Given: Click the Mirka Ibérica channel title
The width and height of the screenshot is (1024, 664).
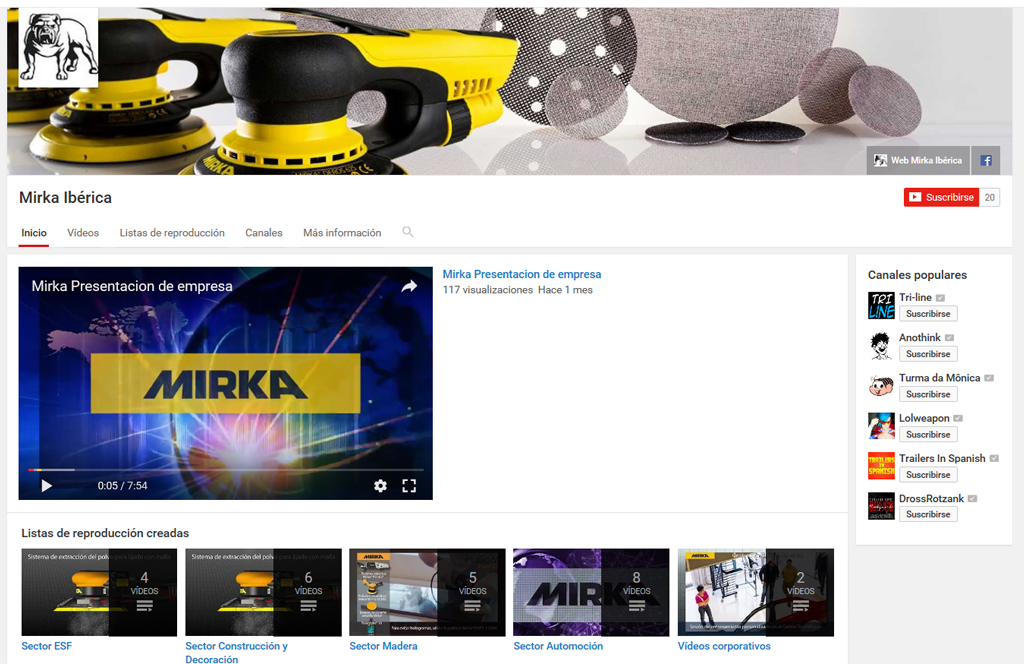Looking at the screenshot, I should [65, 197].
